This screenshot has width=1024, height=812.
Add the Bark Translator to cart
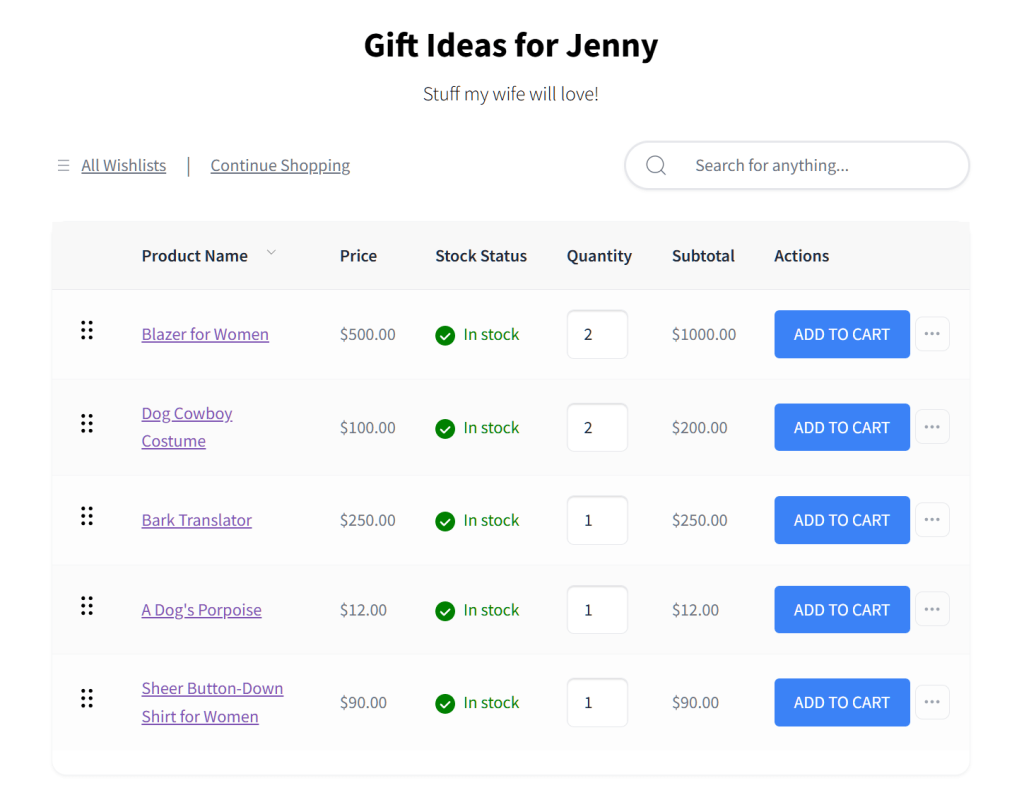(841, 520)
